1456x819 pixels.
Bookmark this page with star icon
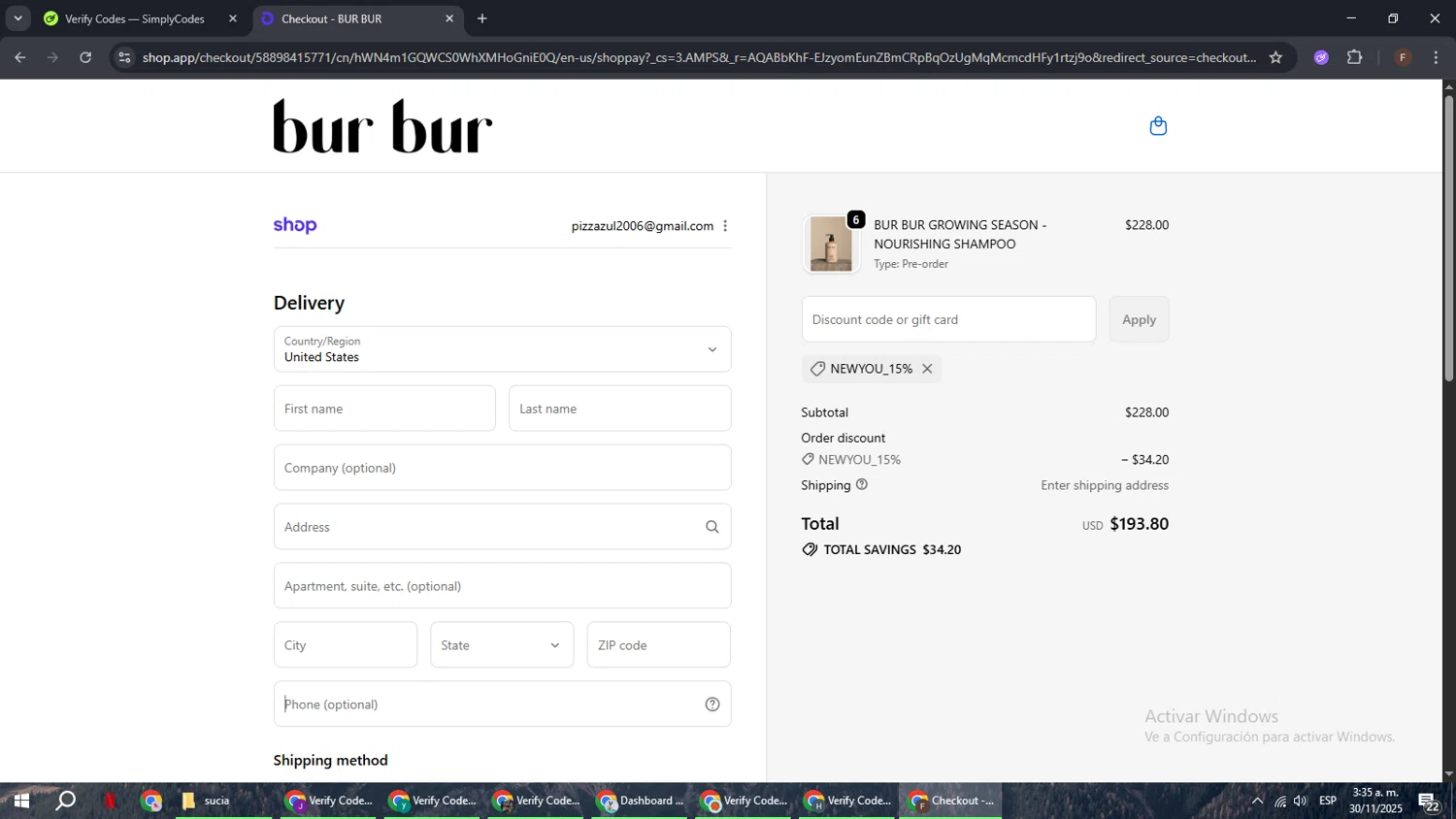point(1275,57)
